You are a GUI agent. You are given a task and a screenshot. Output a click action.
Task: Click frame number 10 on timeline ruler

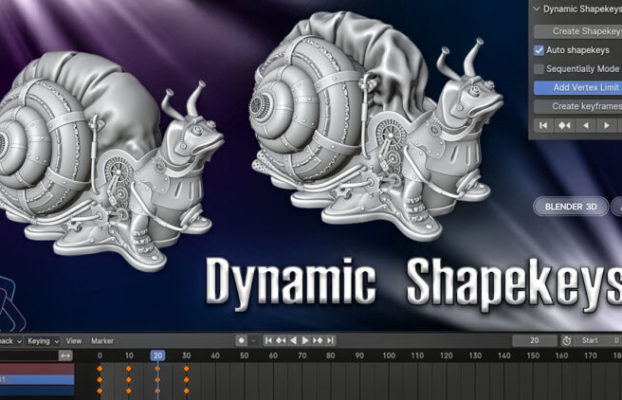129,356
